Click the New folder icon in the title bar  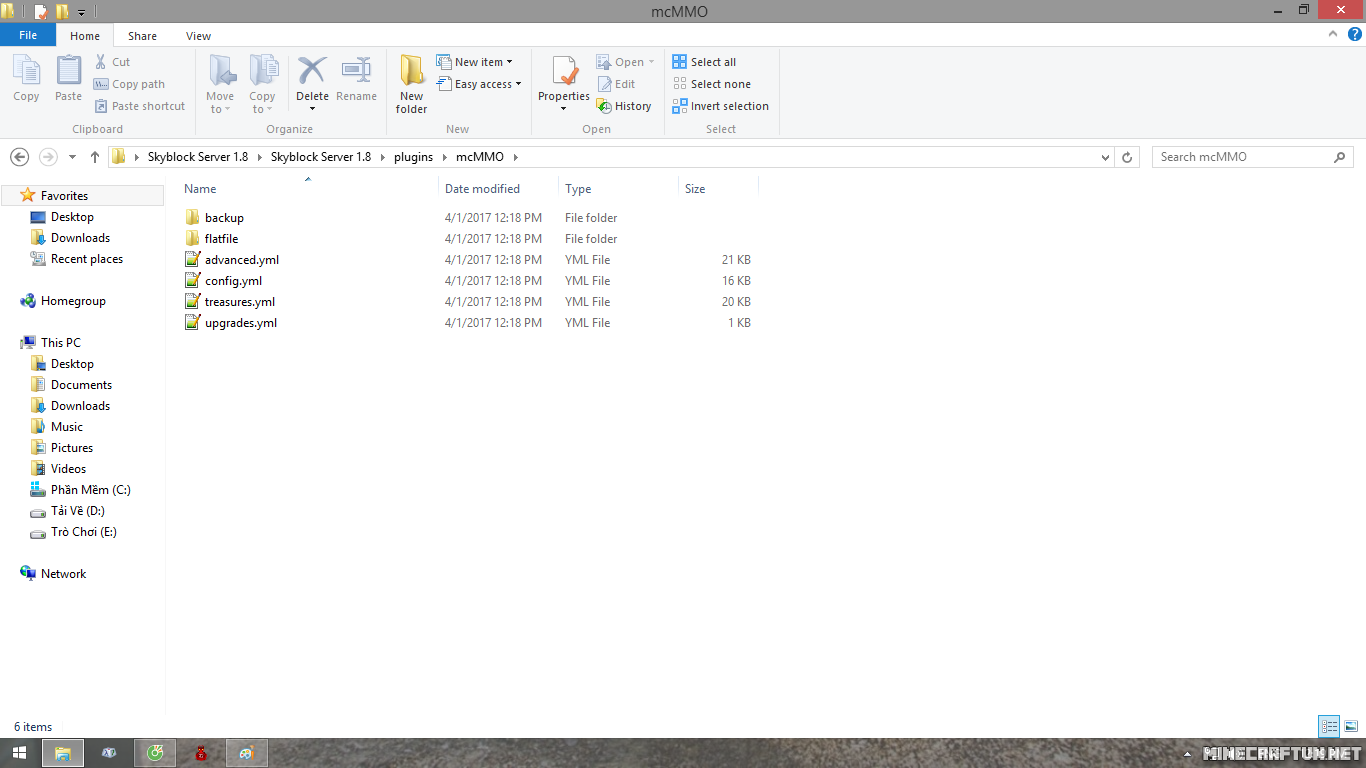tap(62, 11)
